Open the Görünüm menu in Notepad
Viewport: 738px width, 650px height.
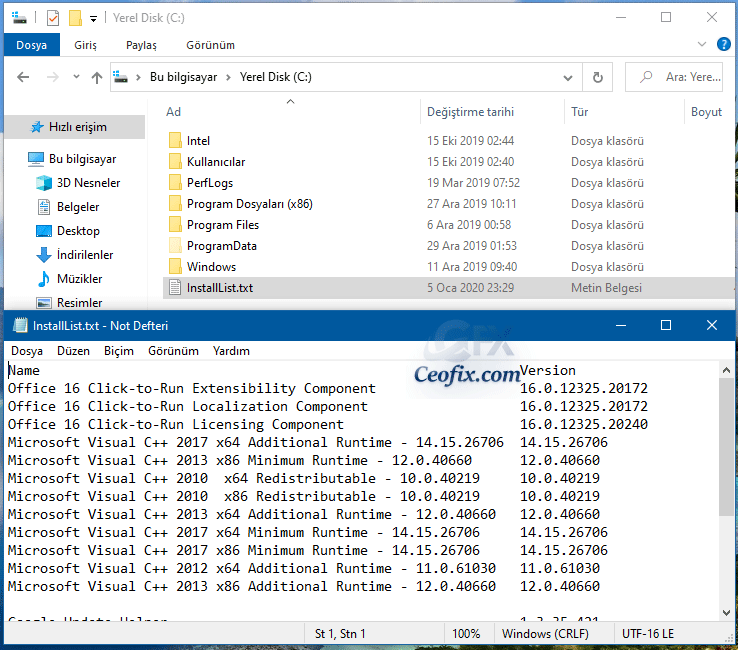pos(173,351)
